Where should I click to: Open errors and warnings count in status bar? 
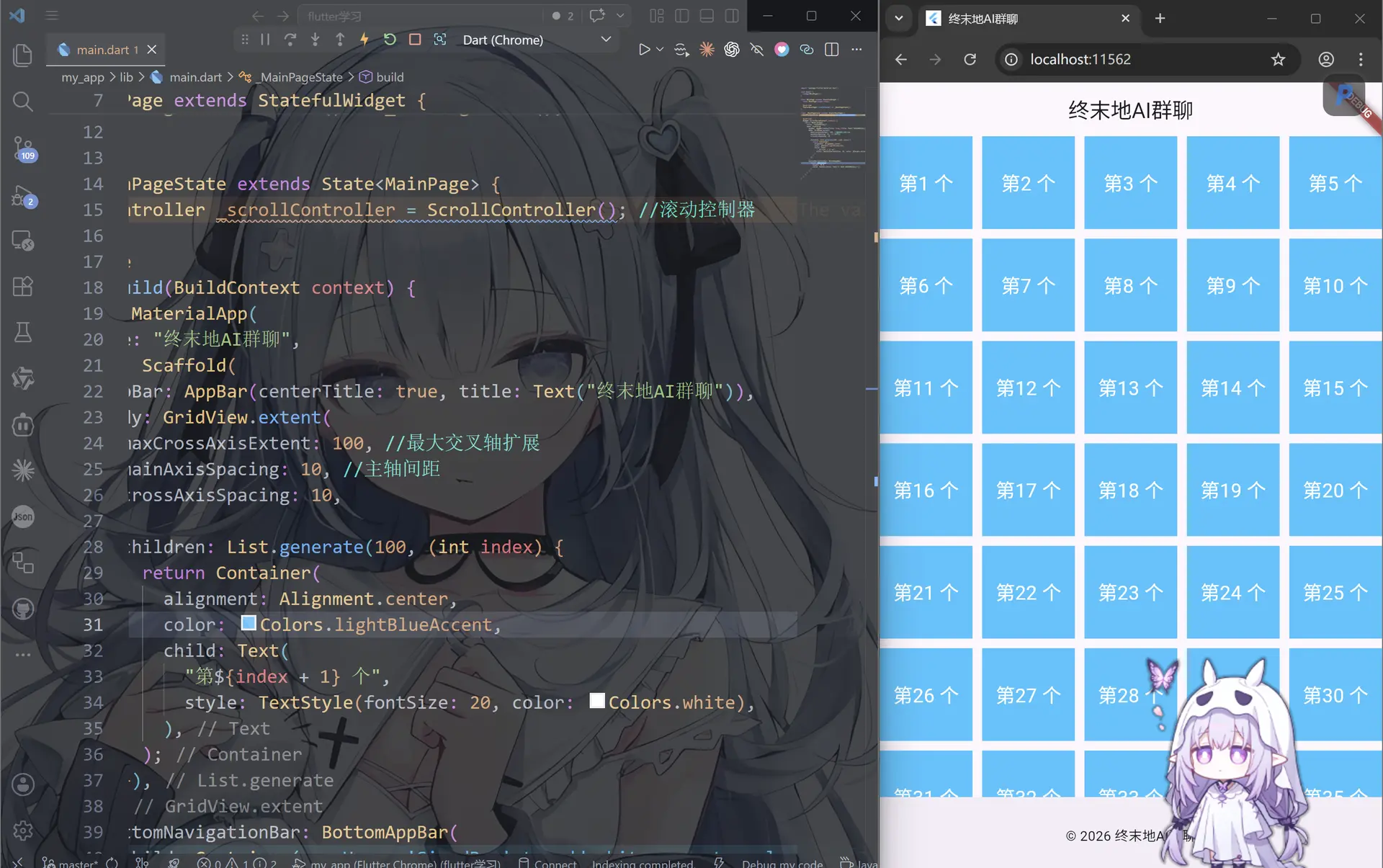coord(237,862)
